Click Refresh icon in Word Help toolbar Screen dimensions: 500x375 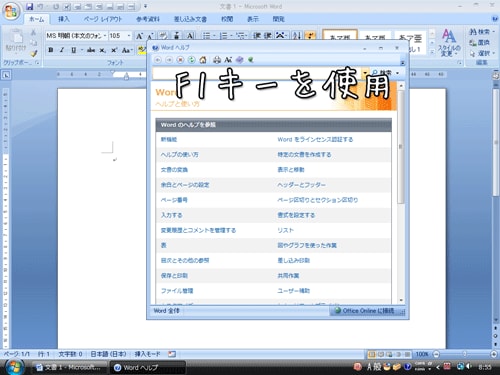click(x=191, y=60)
